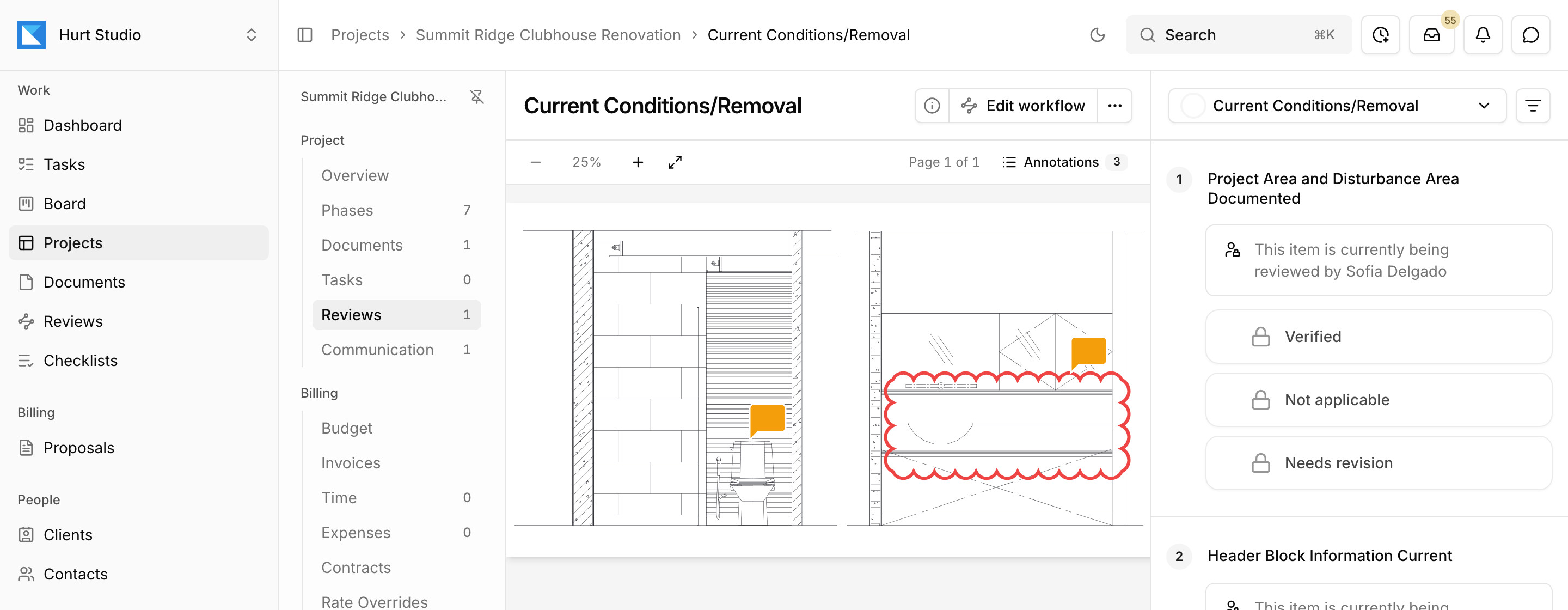The image size is (1568, 610).
Task: Unpin the Summit Ridge project panel
Action: 476,97
